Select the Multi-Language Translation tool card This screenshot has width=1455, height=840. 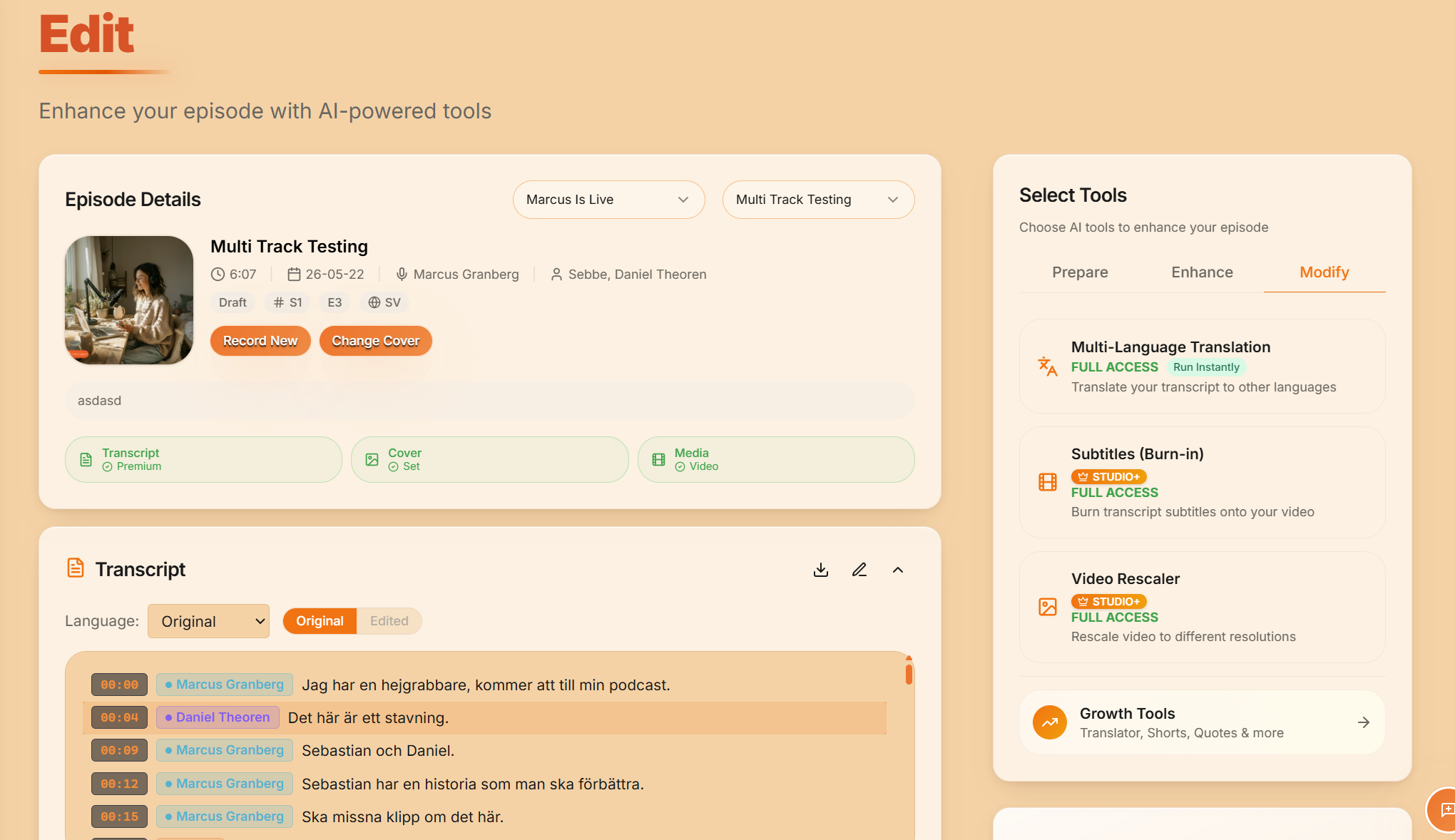1203,367
